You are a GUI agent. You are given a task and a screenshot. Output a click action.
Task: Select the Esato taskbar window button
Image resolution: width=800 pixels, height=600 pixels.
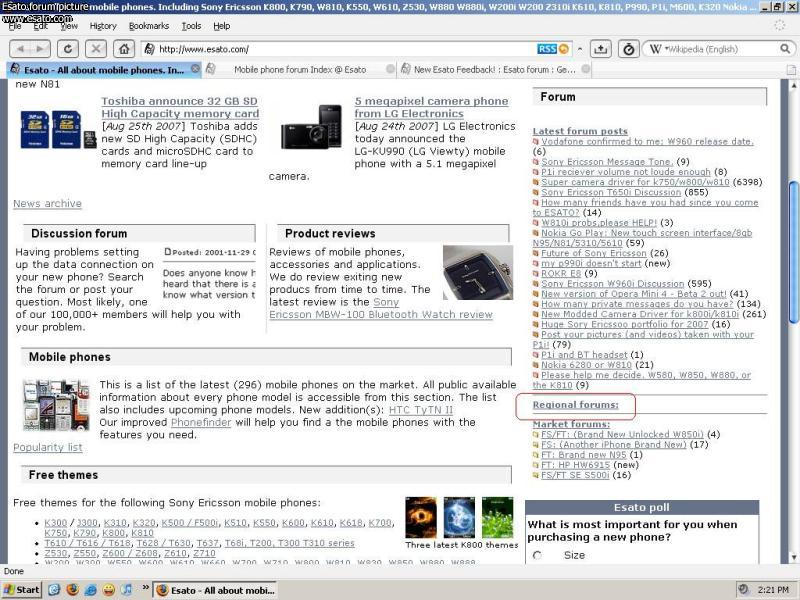point(215,590)
